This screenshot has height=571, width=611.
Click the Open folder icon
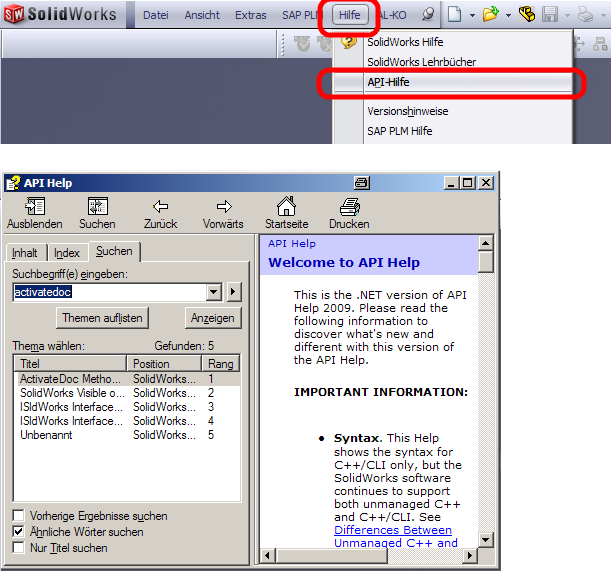coord(491,14)
